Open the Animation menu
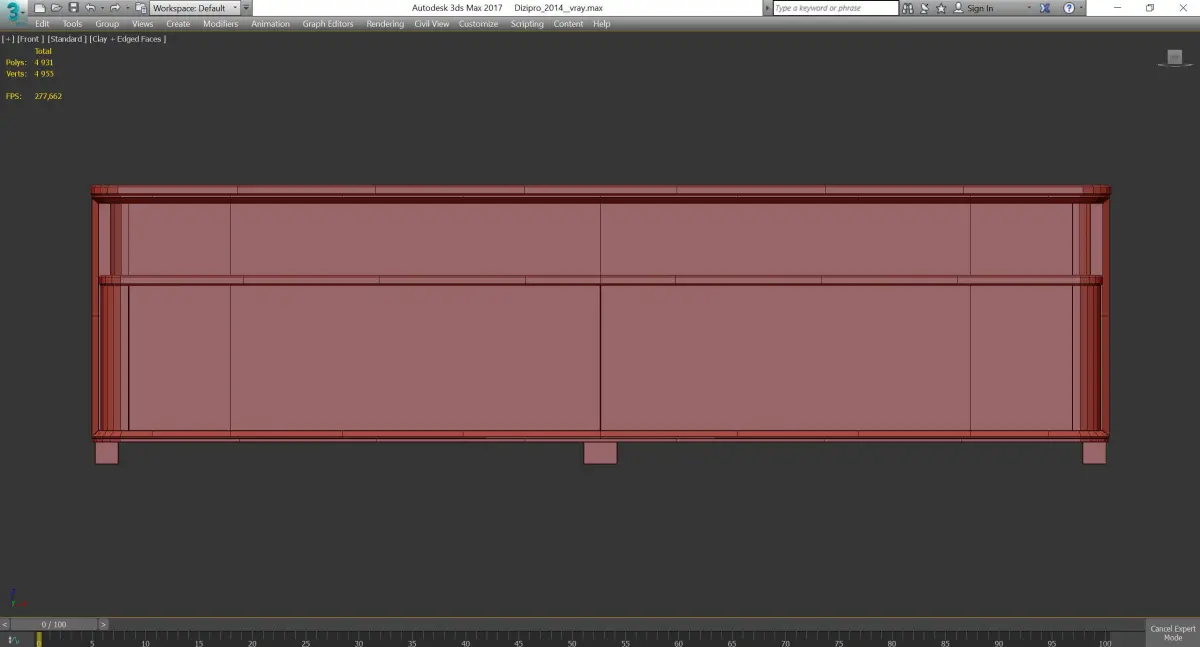The width and height of the screenshot is (1200, 647). [270, 24]
